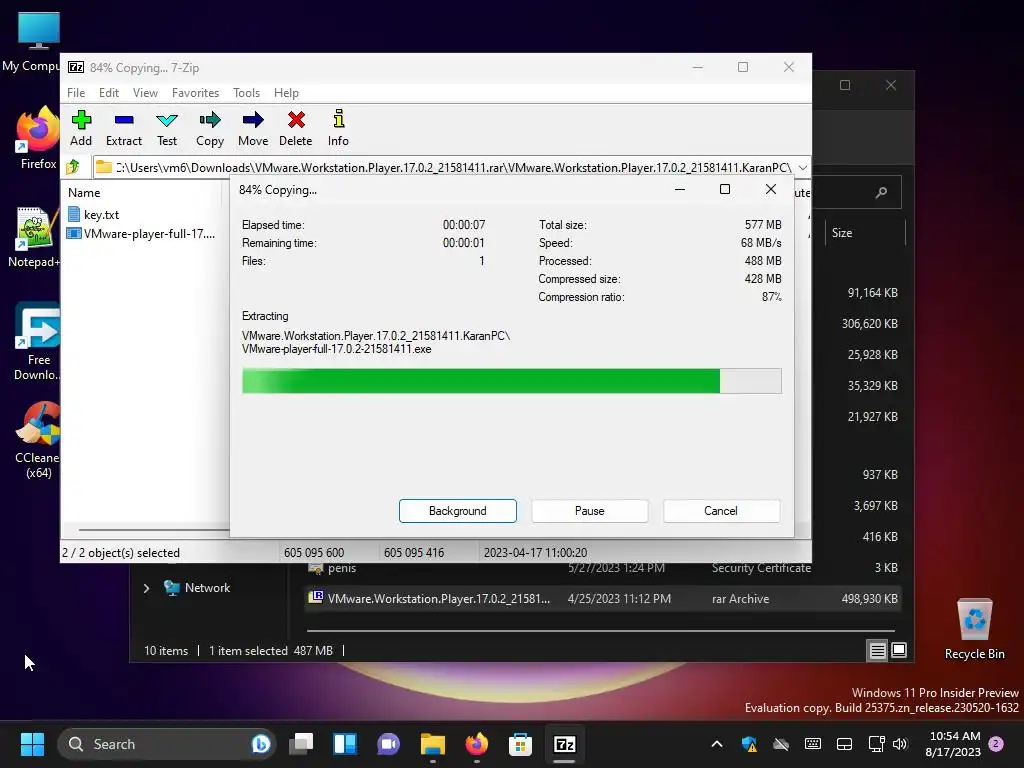Click the Explorer search magnifier icon
Viewport: 1024px width, 768px height.
[881, 192]
